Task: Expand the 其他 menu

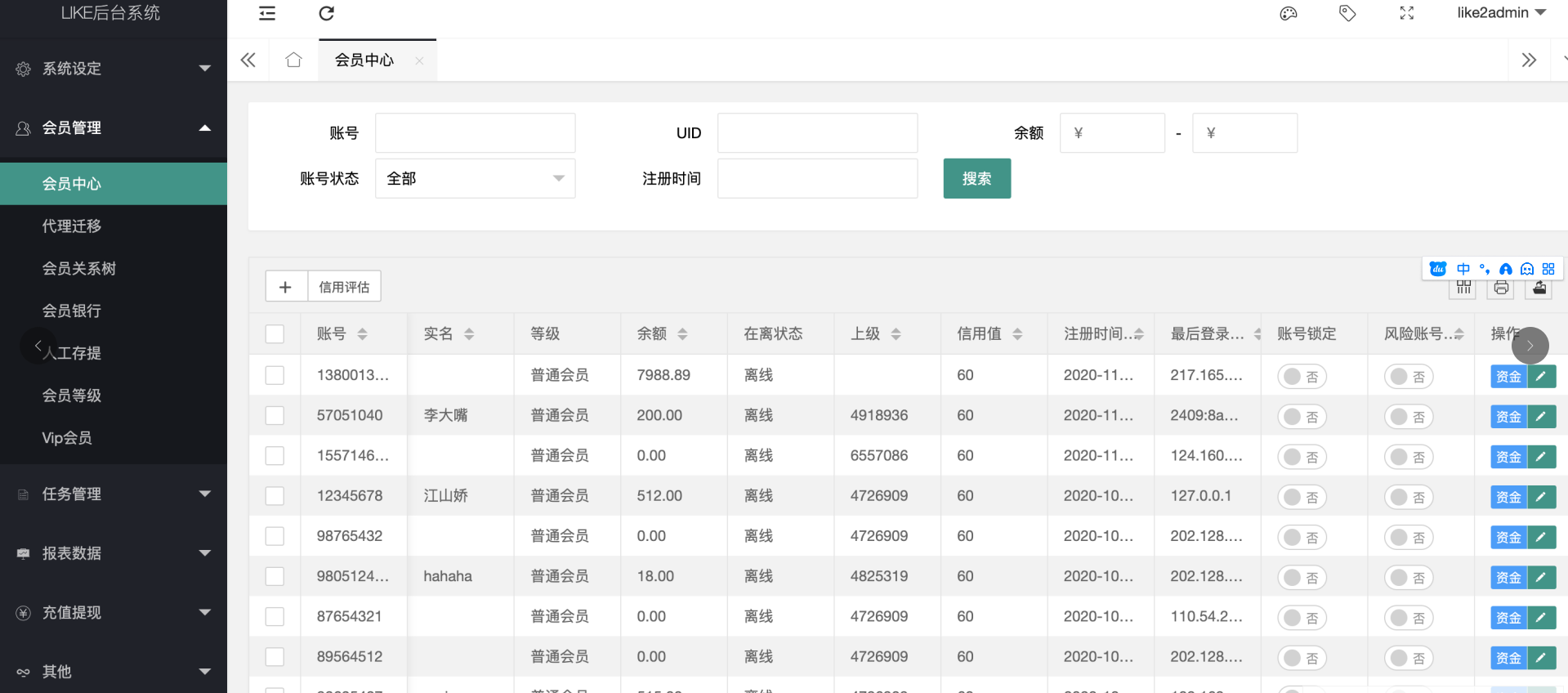Action: point(114,672)
